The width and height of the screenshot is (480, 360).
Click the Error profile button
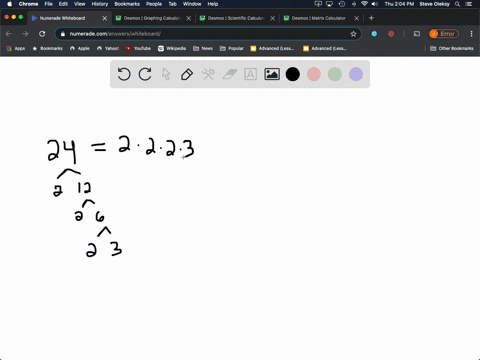click(444, 34)
